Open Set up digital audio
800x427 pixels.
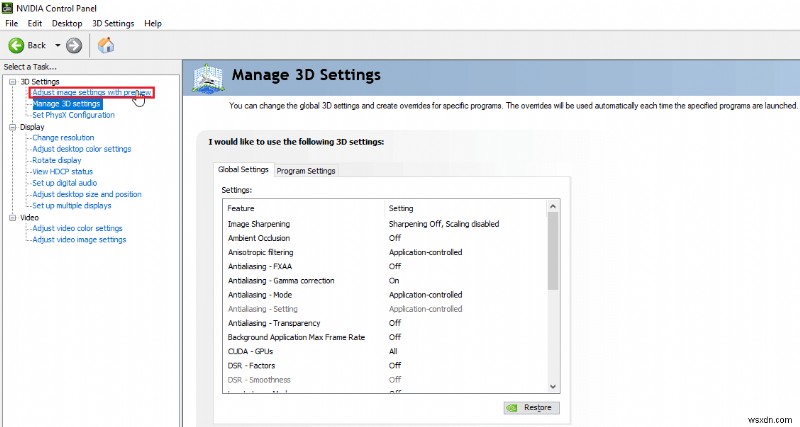click(x=64, y=183)
